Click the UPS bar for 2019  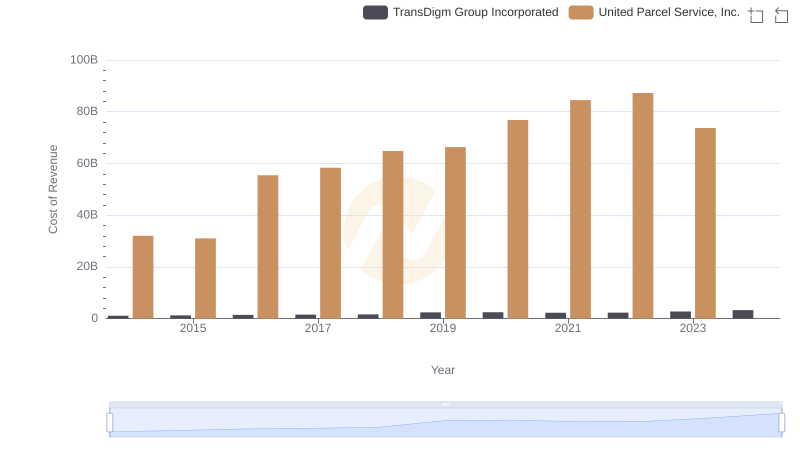tap(455, 233)
